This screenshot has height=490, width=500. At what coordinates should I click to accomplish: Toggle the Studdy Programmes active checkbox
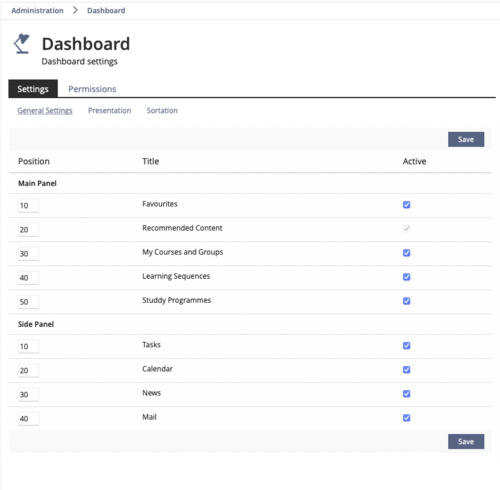click(x=406, y=301)
